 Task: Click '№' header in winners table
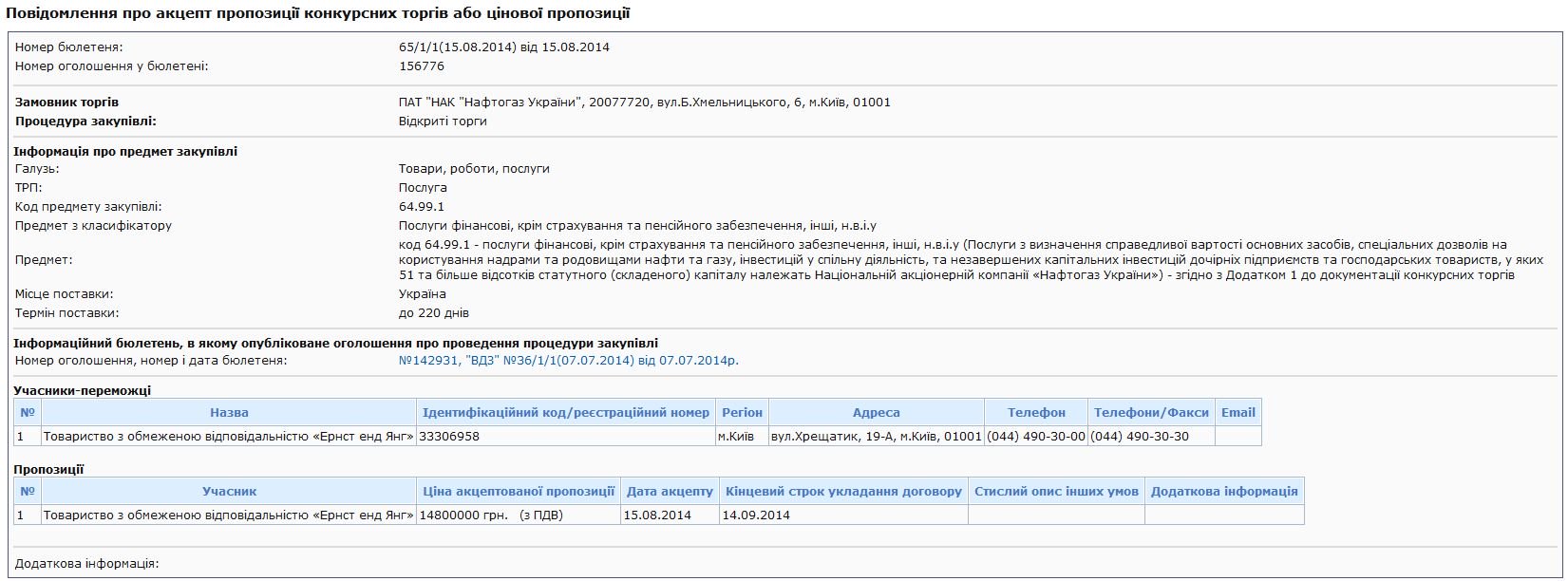click(x=28, y=412)
